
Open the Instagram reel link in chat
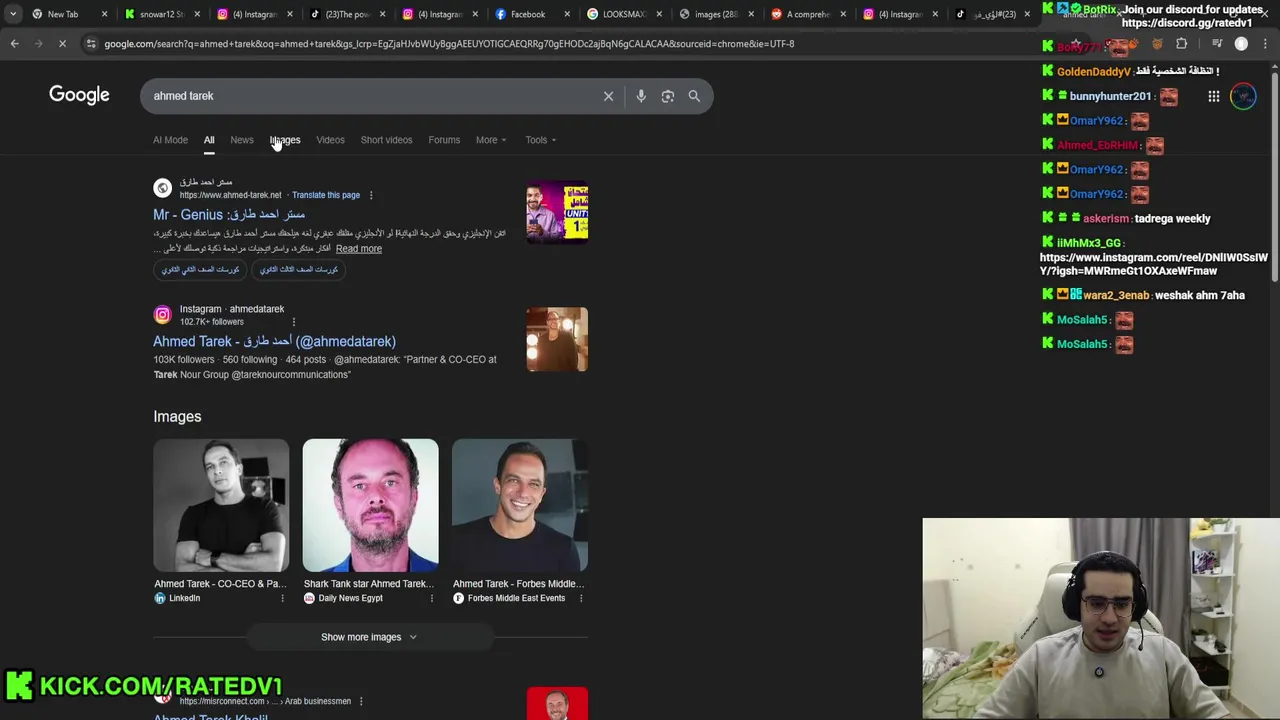pos(1153,264)
